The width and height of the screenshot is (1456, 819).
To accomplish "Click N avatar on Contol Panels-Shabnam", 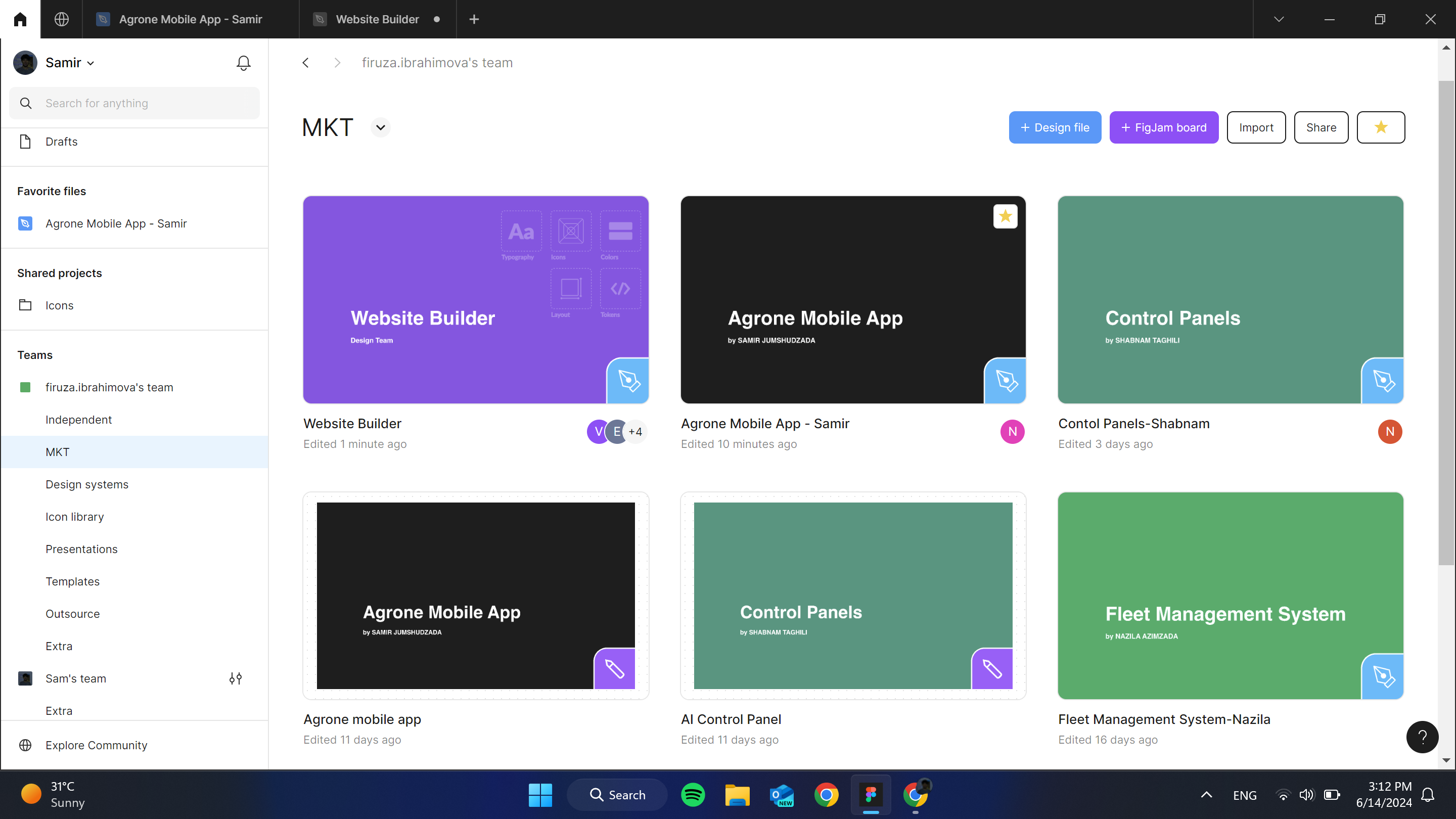I will [1390, 432].
